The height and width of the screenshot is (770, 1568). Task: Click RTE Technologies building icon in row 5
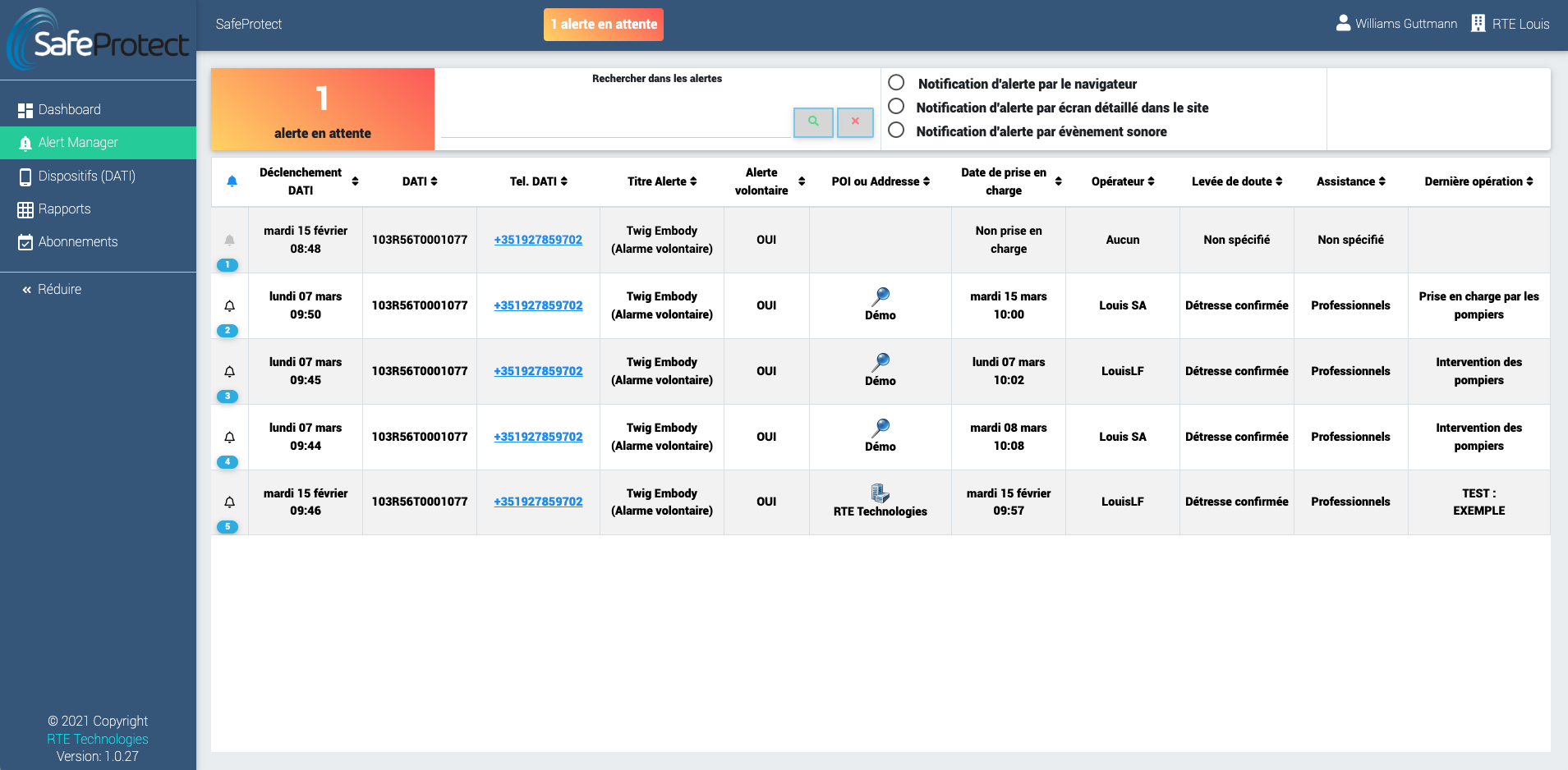click(881, 493)
